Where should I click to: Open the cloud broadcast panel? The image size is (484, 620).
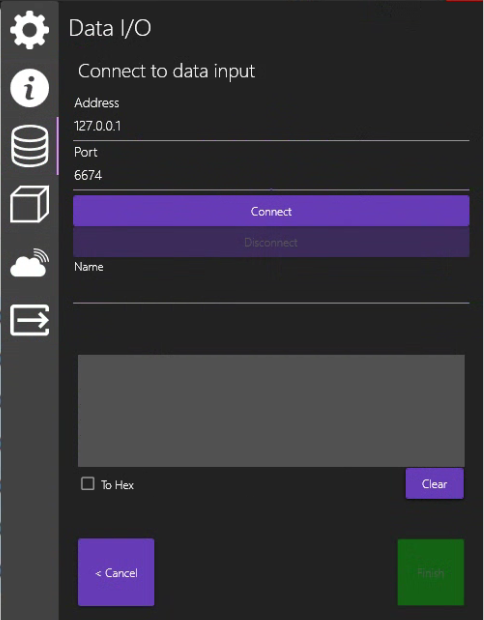pos(30,263)
